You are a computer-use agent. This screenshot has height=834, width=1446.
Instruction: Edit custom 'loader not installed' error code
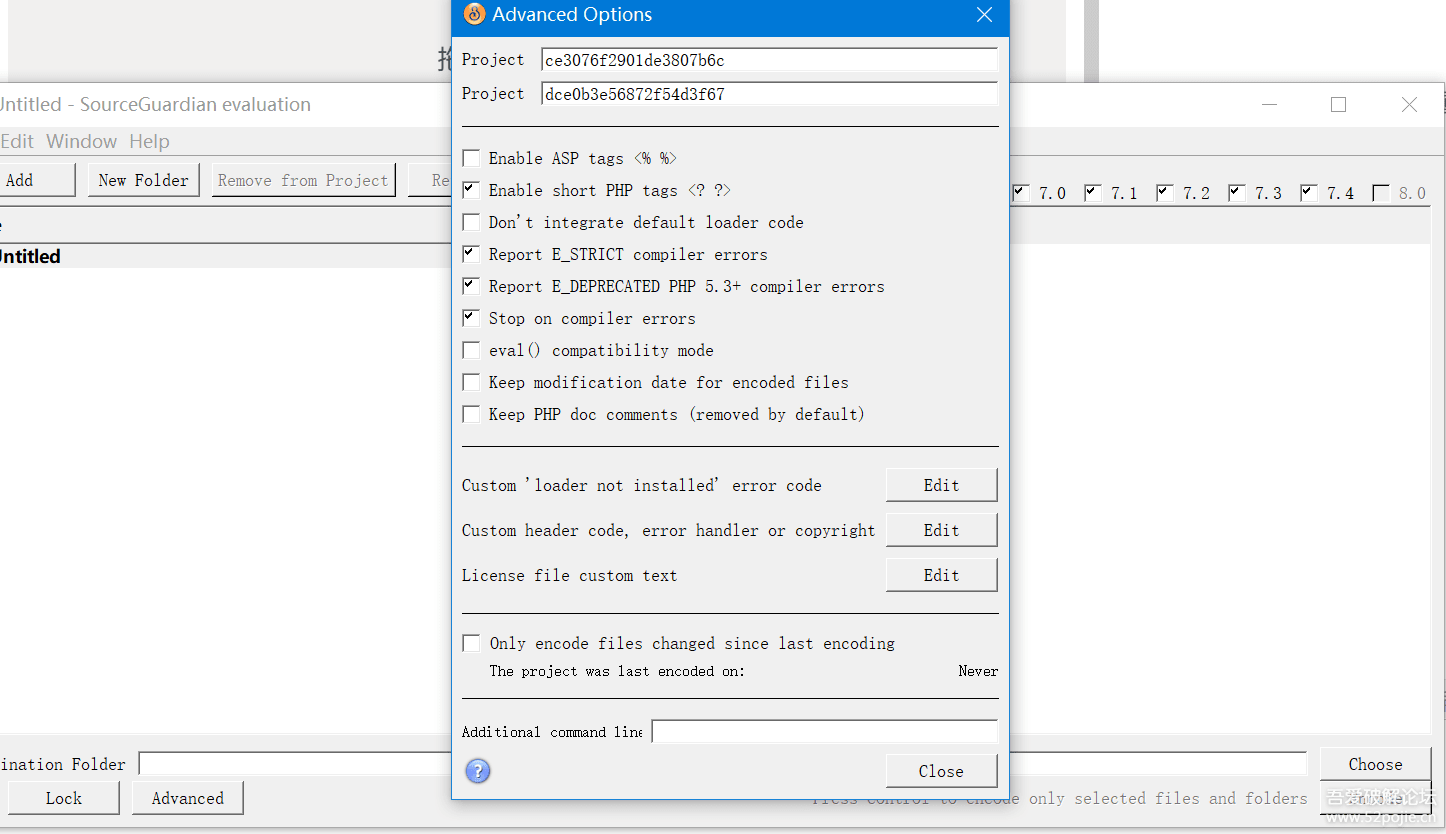pos(941,485)
